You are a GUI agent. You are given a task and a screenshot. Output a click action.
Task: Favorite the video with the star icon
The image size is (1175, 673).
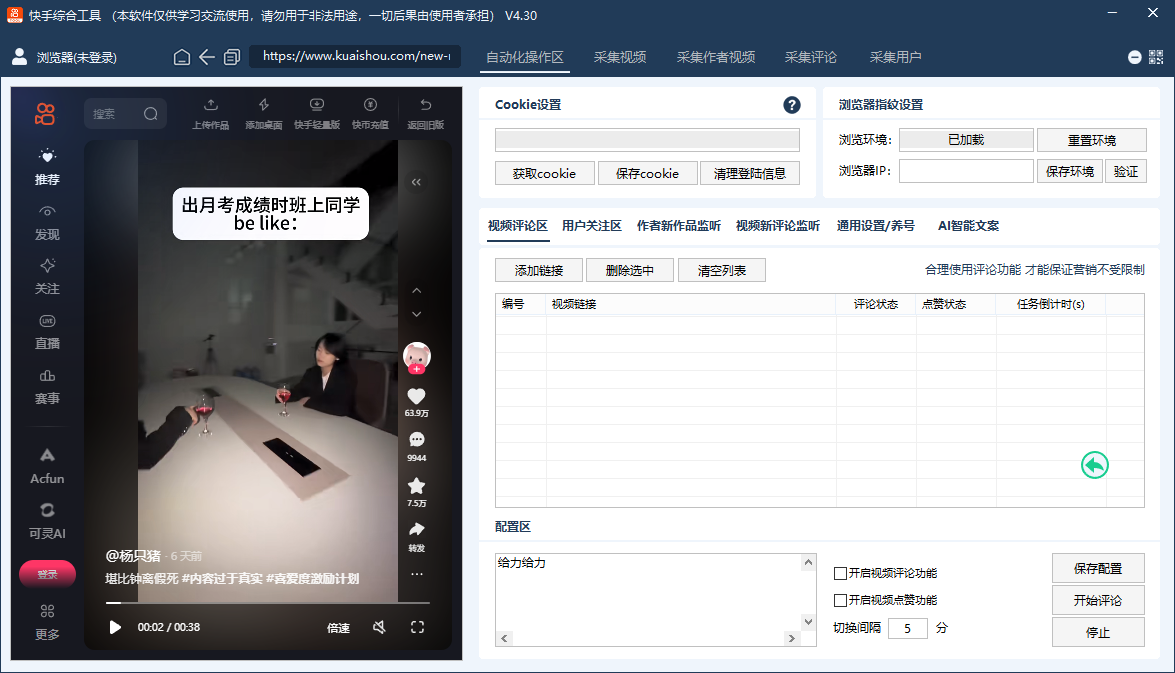pos(416,486)
